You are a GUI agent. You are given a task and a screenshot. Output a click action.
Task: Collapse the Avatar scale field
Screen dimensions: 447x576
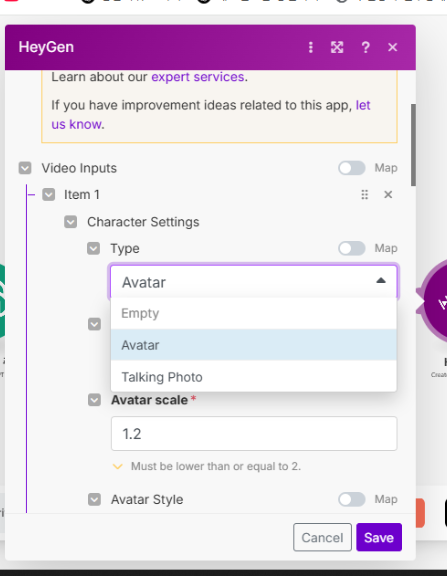coord(94,400)
